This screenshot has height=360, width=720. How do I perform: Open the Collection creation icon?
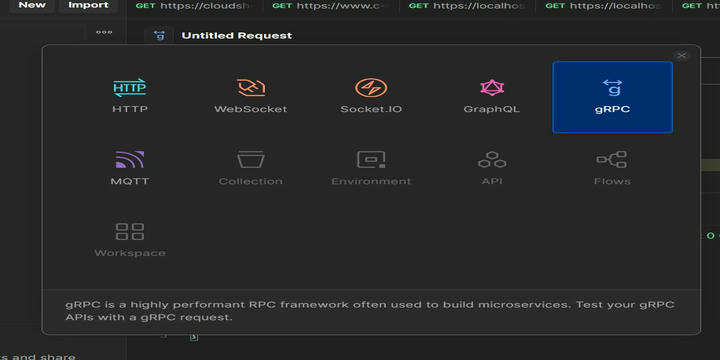click(251, 159)
